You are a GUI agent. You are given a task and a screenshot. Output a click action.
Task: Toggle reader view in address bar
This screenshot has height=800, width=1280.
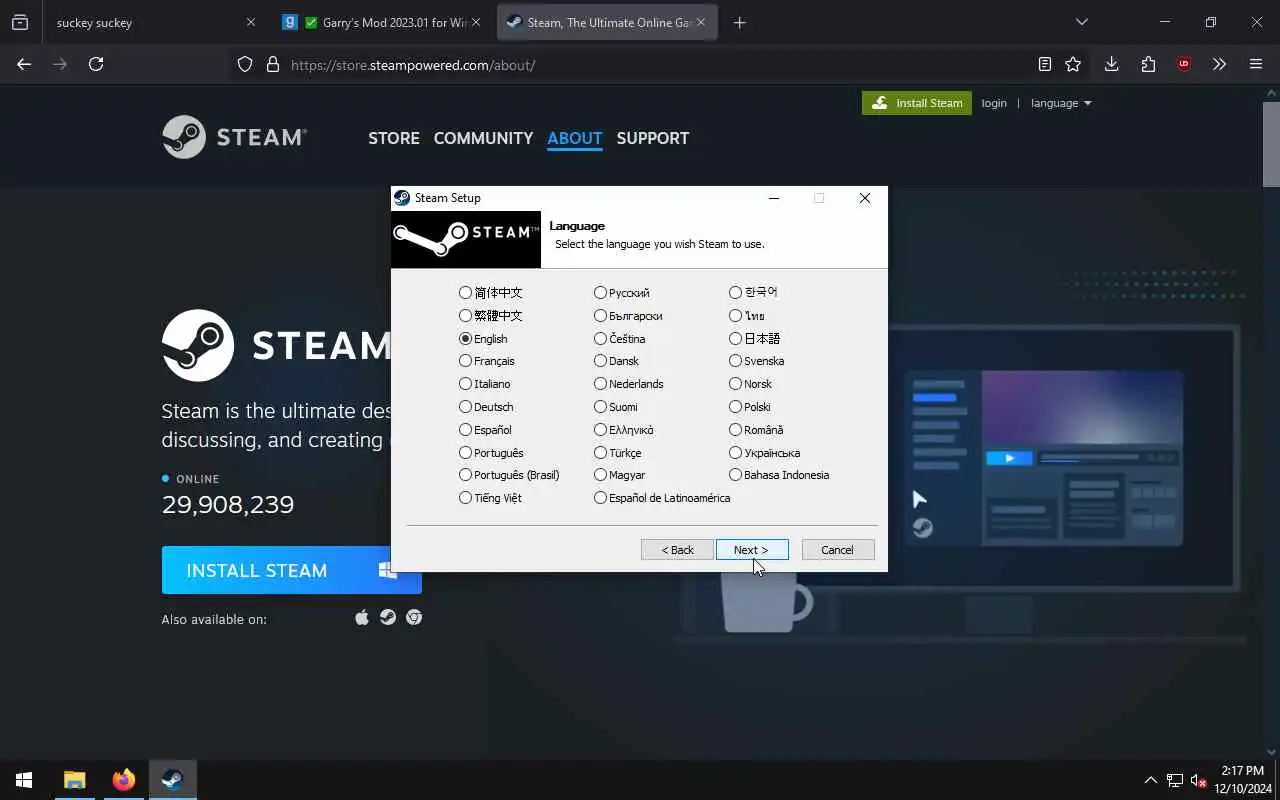pos(1045,64)
